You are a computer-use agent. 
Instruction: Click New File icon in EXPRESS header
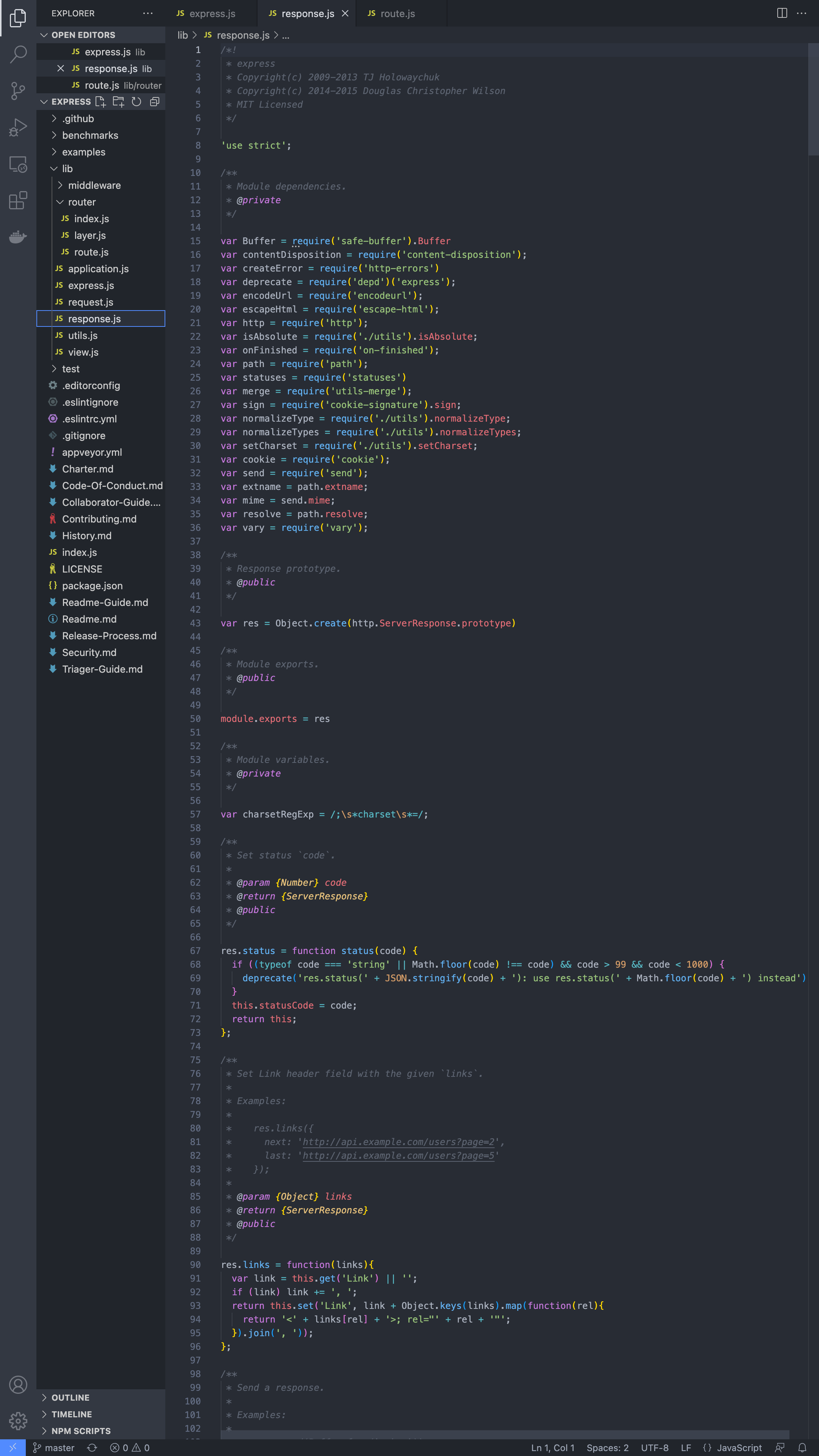pos(100,102)
